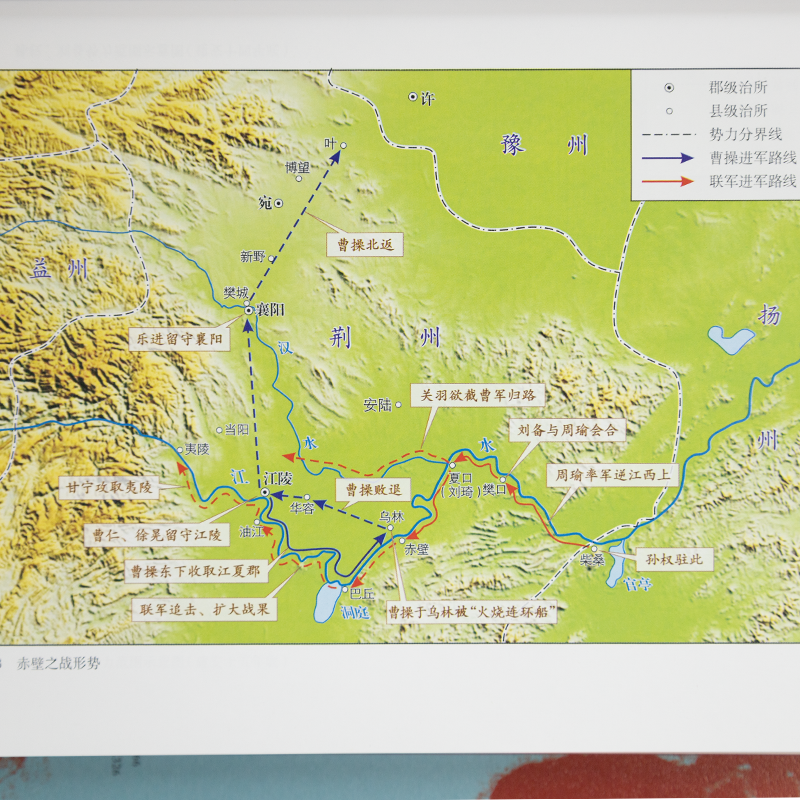Image resolution: width=800 pixels, height=800 pixels.
Task: Click the dash-dot boundary line legend sample
Action: click(669, 135)
